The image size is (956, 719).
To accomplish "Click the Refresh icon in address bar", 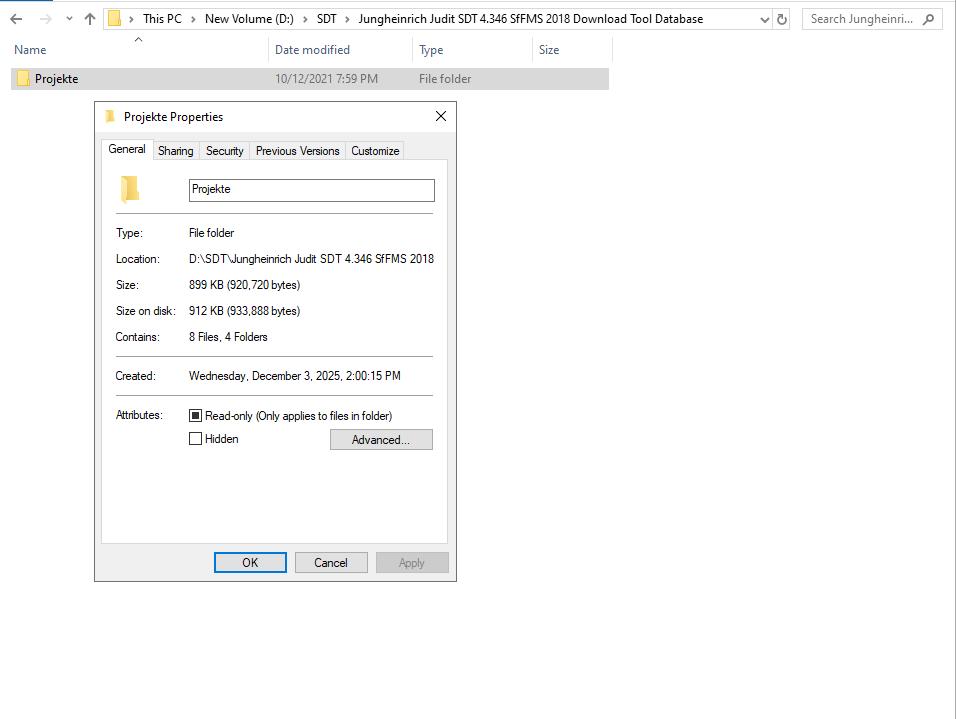I will point(781,18).
